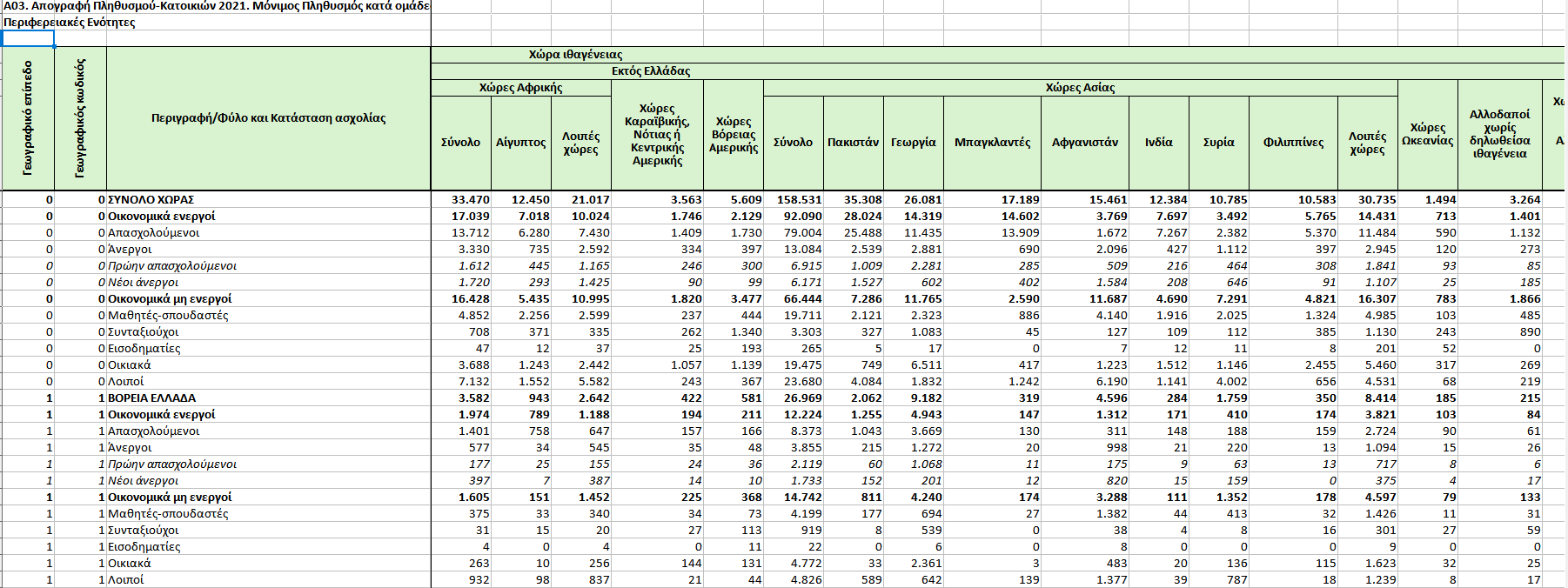The width and height of the screenshot is (1568, 588).
Task: Select italic value 6.915 in Πρώην απασχολούμενοι row
Action: point(807,266)
